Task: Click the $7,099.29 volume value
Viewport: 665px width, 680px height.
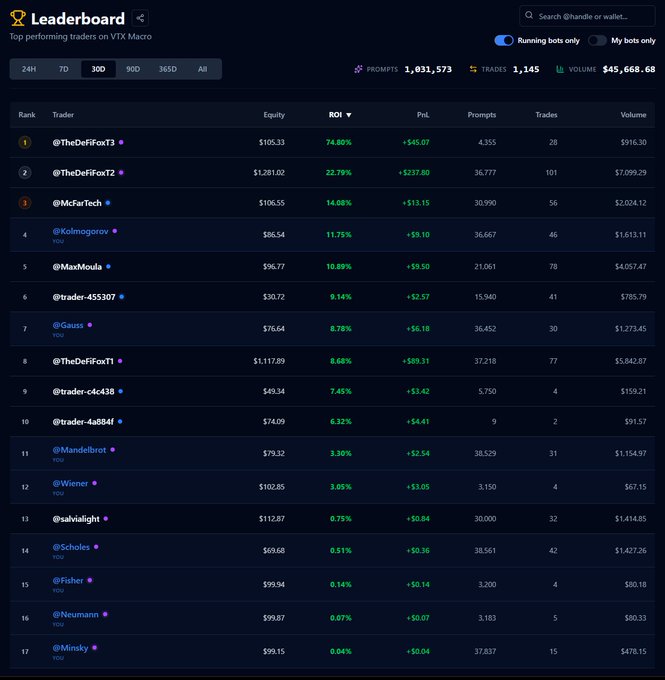Action: [631, 173]
